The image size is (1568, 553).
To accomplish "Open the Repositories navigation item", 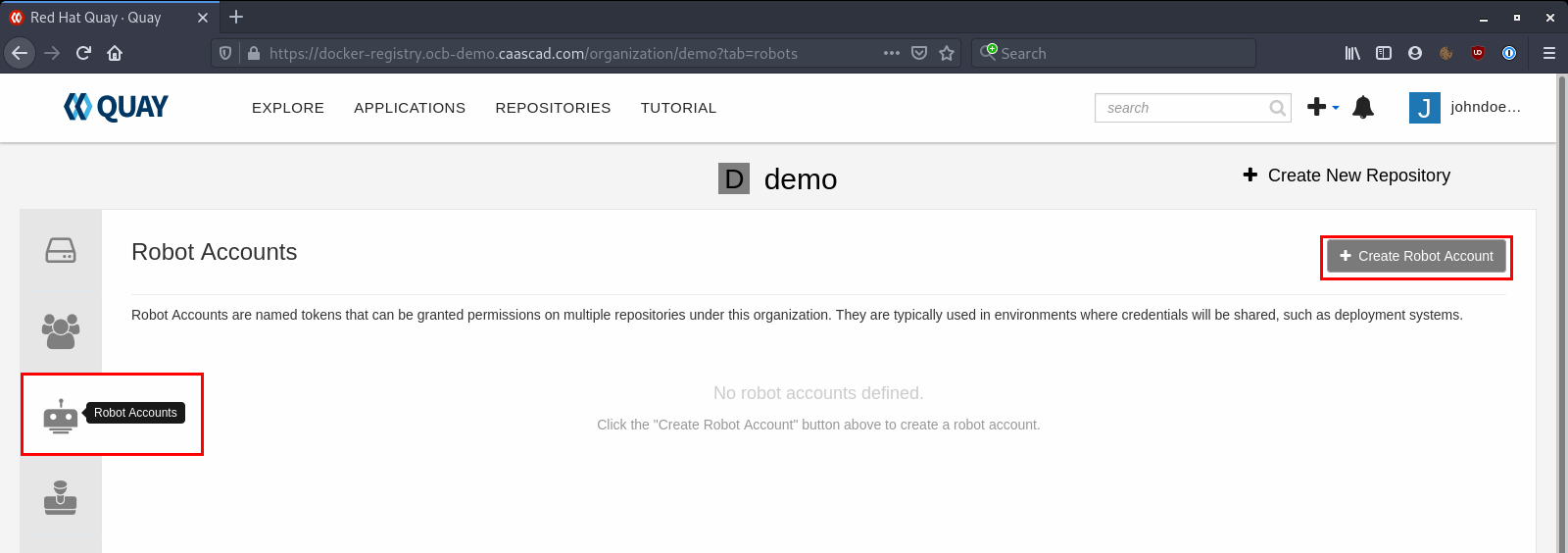I will click(553, 108).
